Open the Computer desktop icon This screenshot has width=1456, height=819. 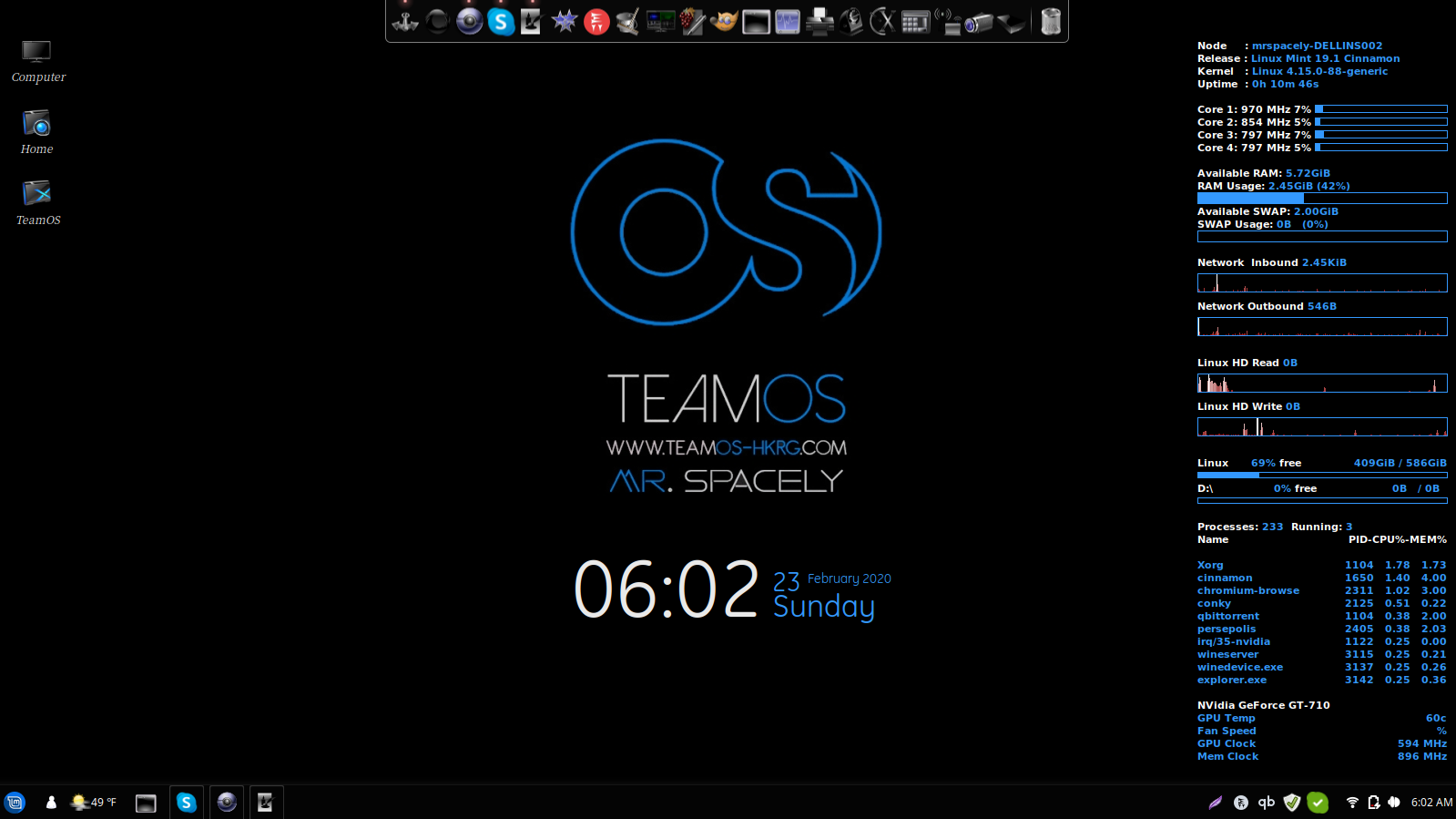coord(37,61)
